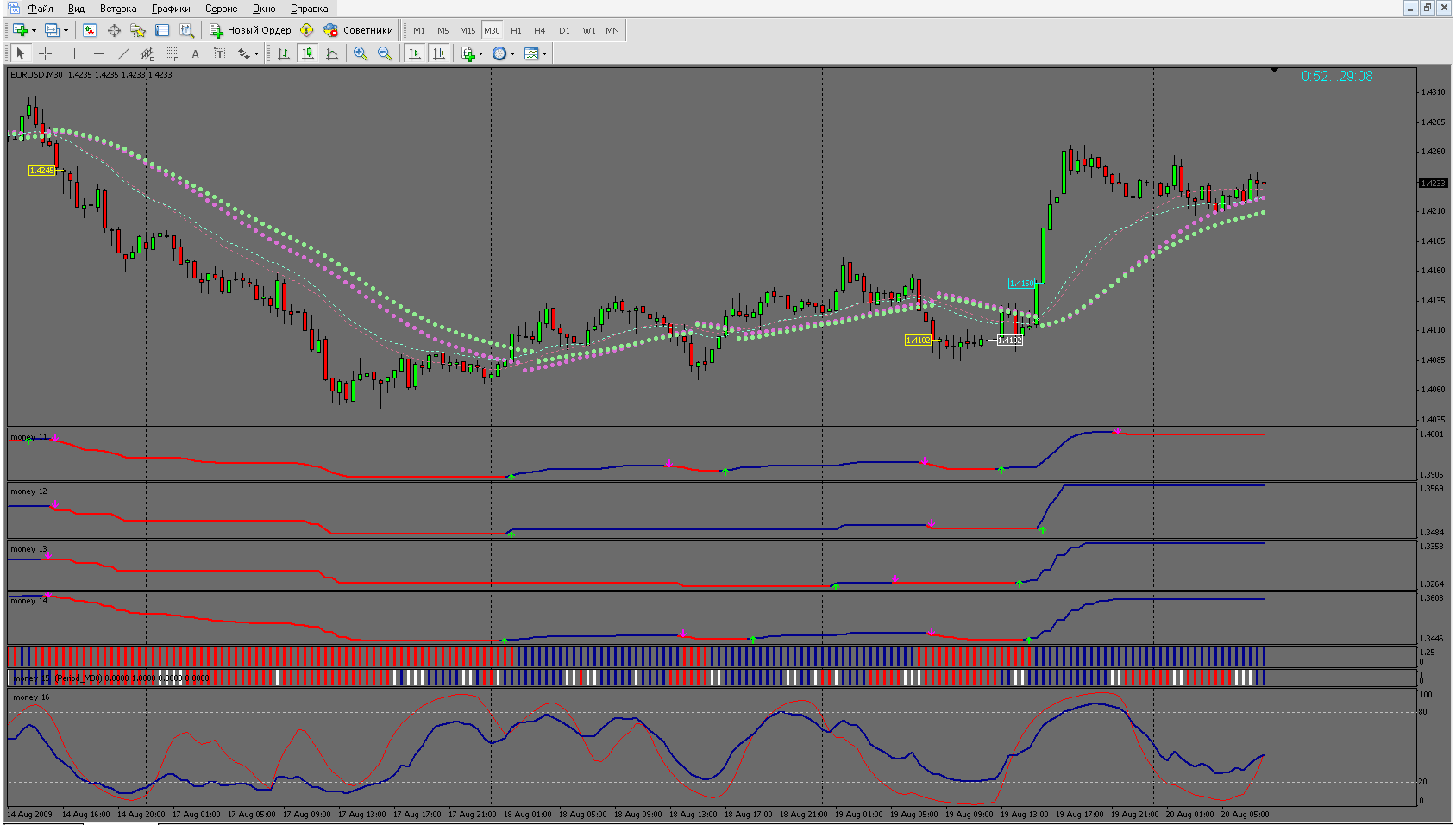The height and width of the screenshot is (825, 1456).
Task: Toggle chart auto scroll button
Action: 415,53
